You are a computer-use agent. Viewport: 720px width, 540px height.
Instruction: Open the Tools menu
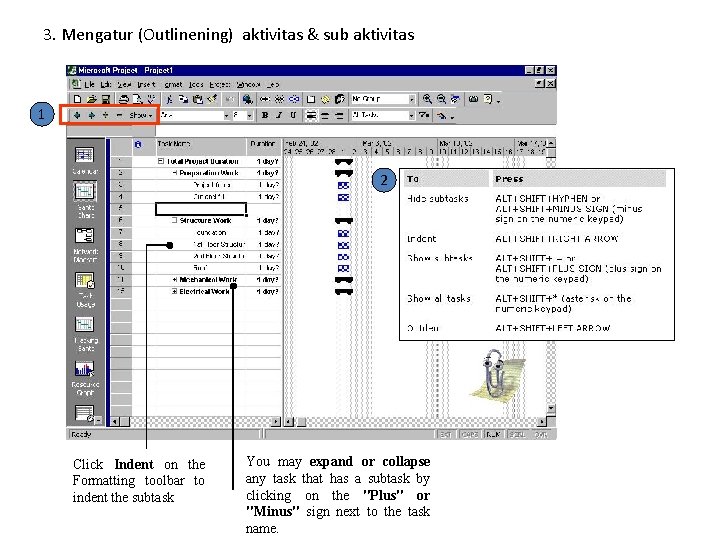[196, 84]
